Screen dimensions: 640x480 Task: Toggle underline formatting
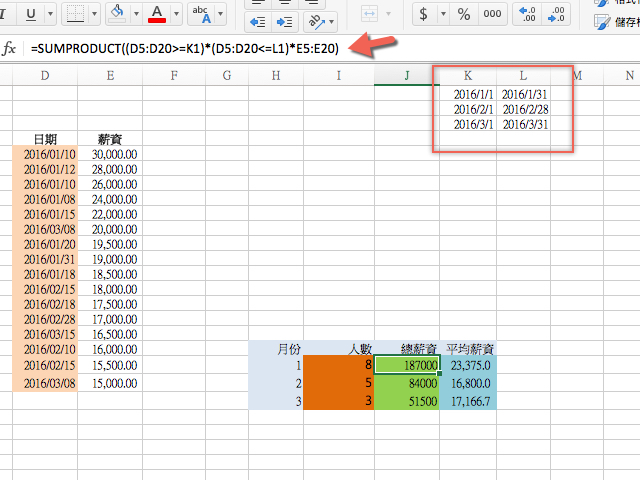tap(31, 14)
